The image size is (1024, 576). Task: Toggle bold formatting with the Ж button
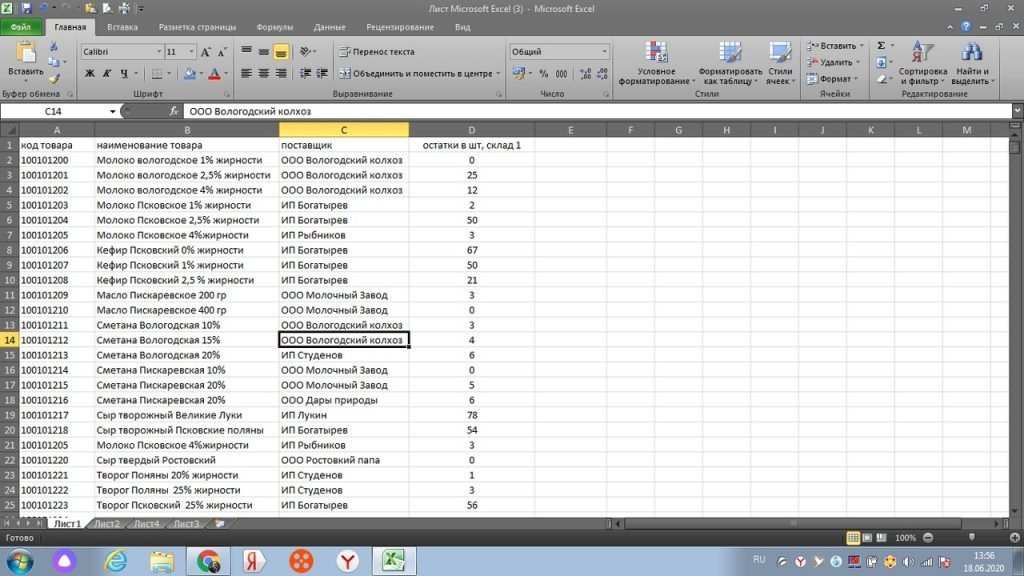[90, 73]
